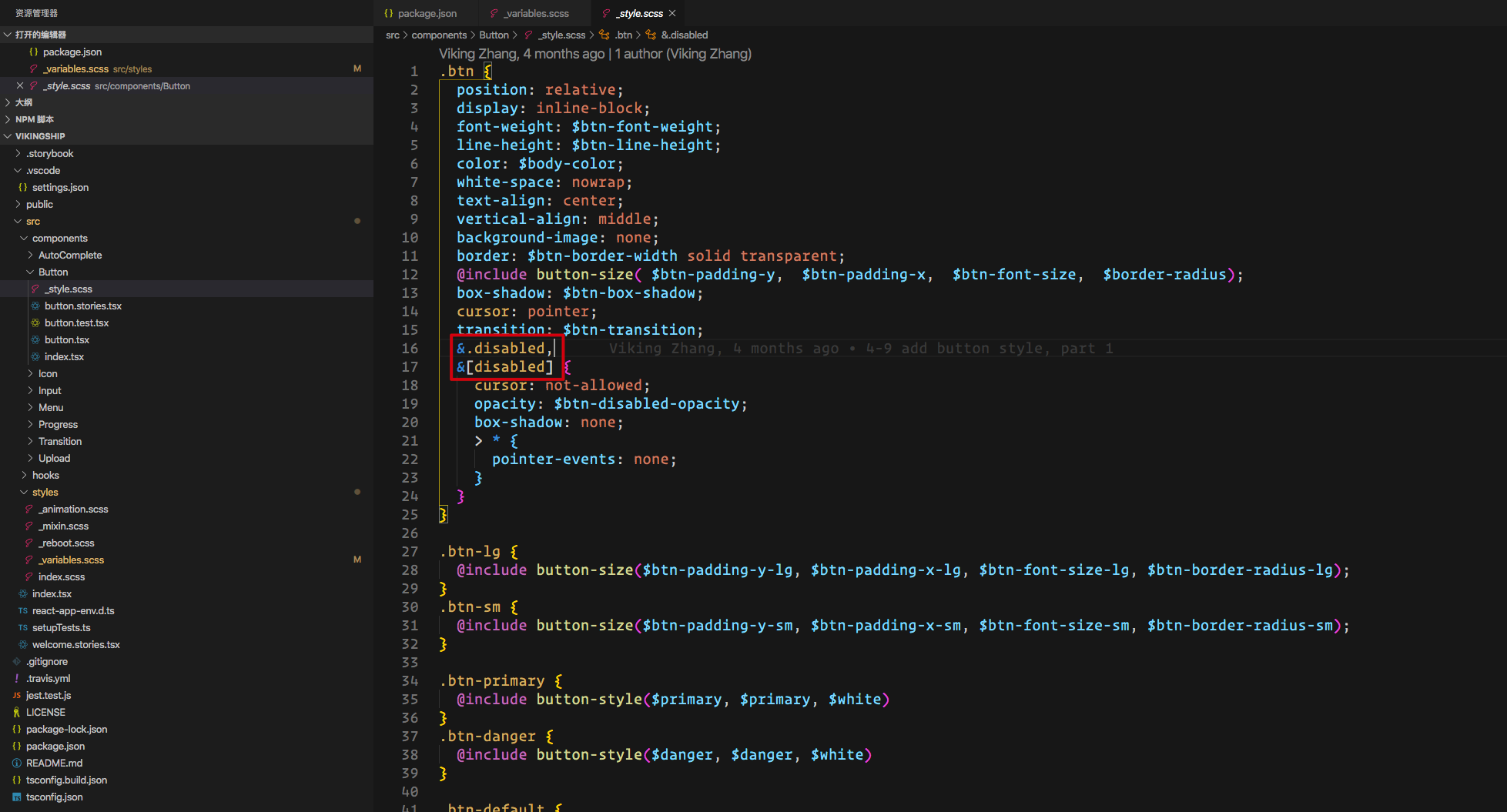Viewport: 1507px width, 812px height.
Task: Click the src breadcrumb segment
Action: [393, 35]
